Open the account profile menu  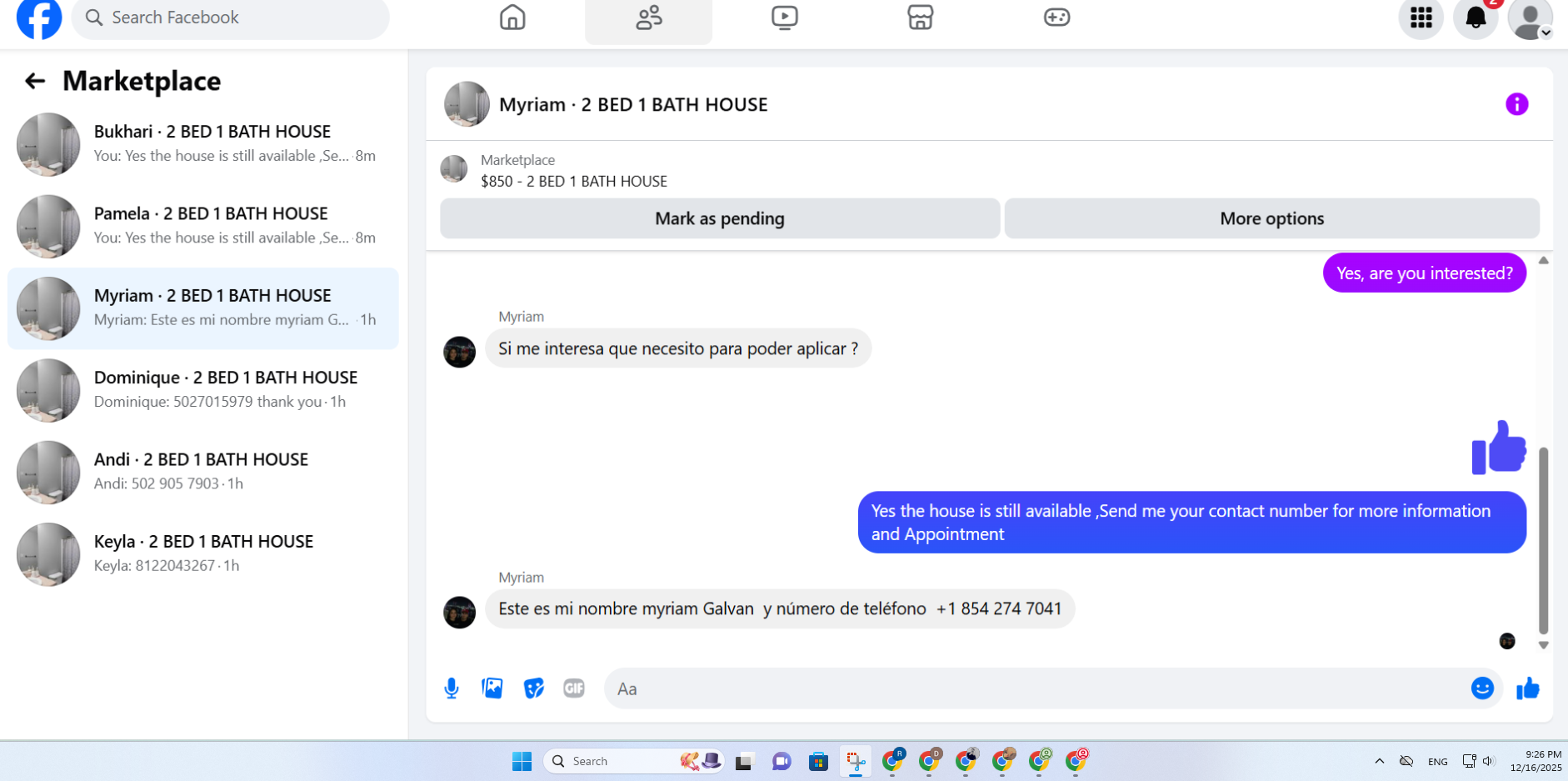point(1531,19)
